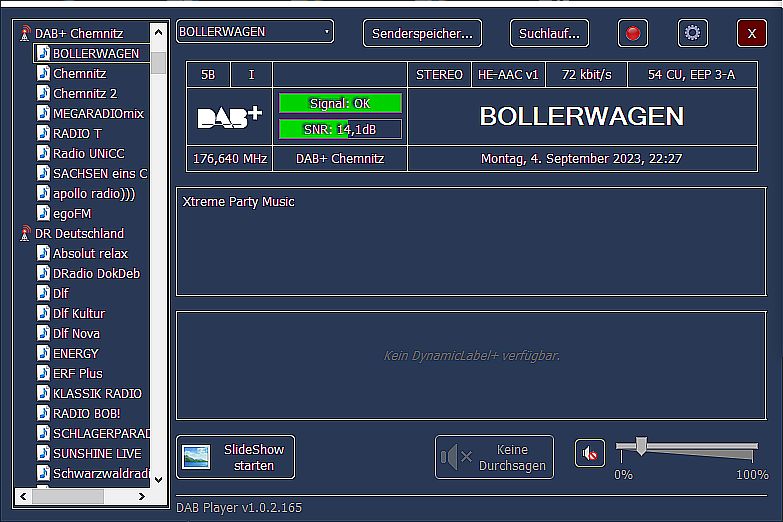Click the music note icon beside BOLLERWAGEN
Viewport: 783px width, 522px height.
[43, 53]
